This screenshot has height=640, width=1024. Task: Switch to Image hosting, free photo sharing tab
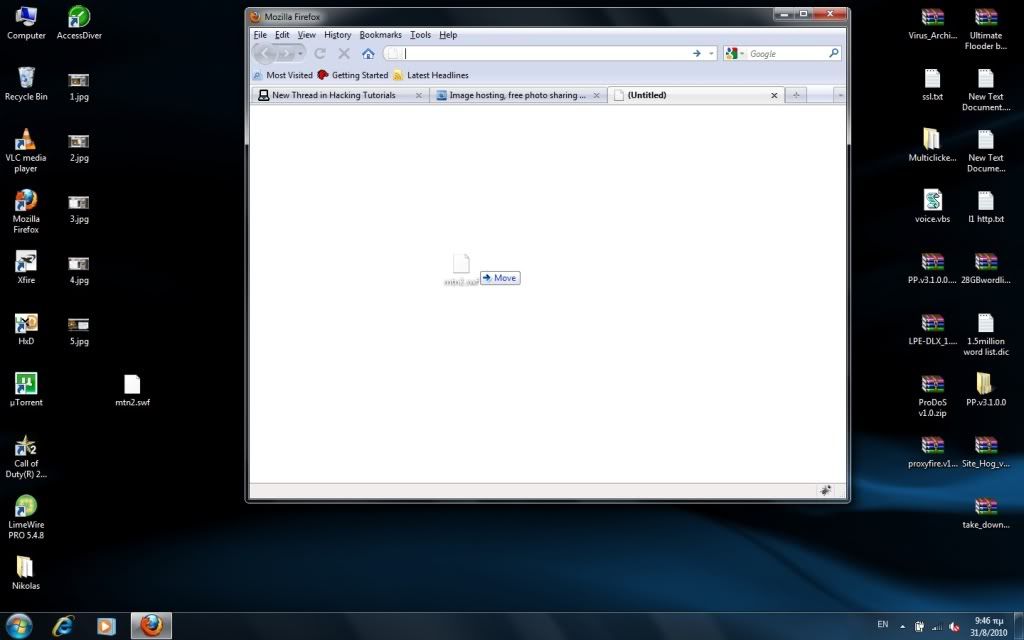click(519, 95)
